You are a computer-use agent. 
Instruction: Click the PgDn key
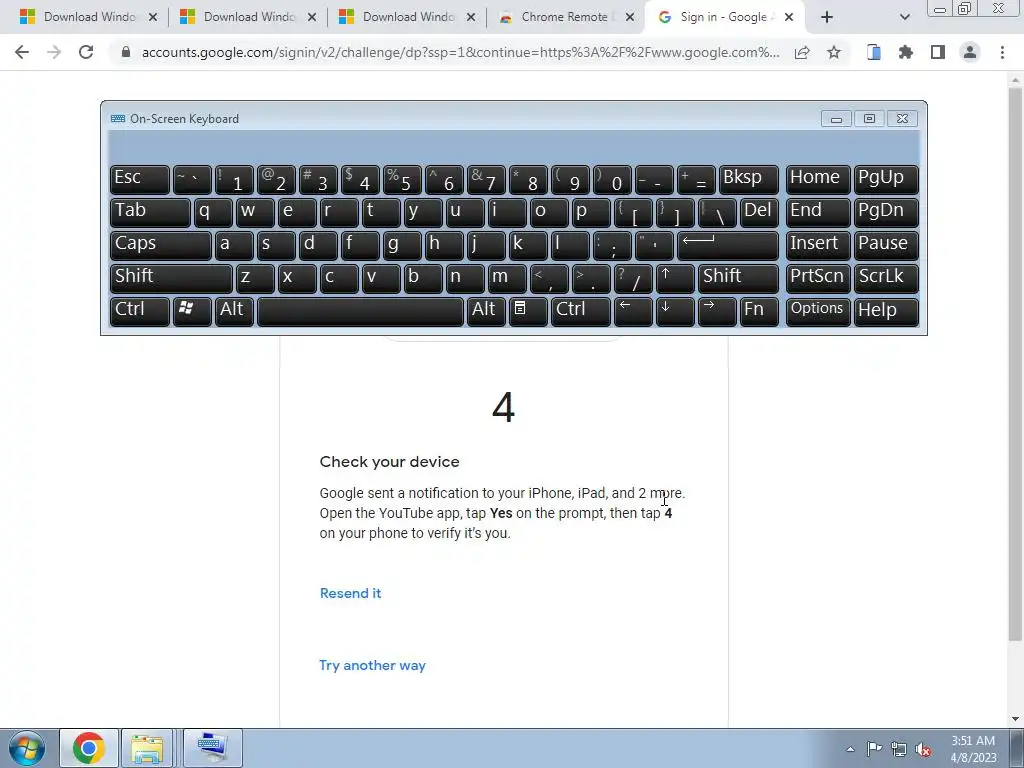pyautogui.click(x=886, y=212)
